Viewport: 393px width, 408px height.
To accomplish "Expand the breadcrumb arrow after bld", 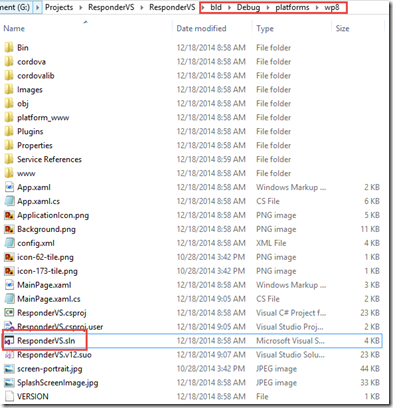I will [x=229, y=8].
